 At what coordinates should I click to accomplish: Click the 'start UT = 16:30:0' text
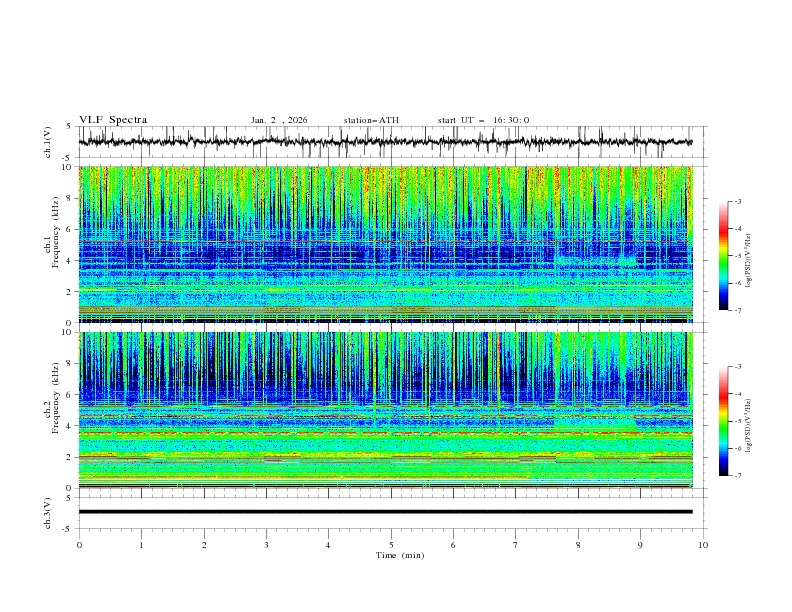(x=483, y=120)
